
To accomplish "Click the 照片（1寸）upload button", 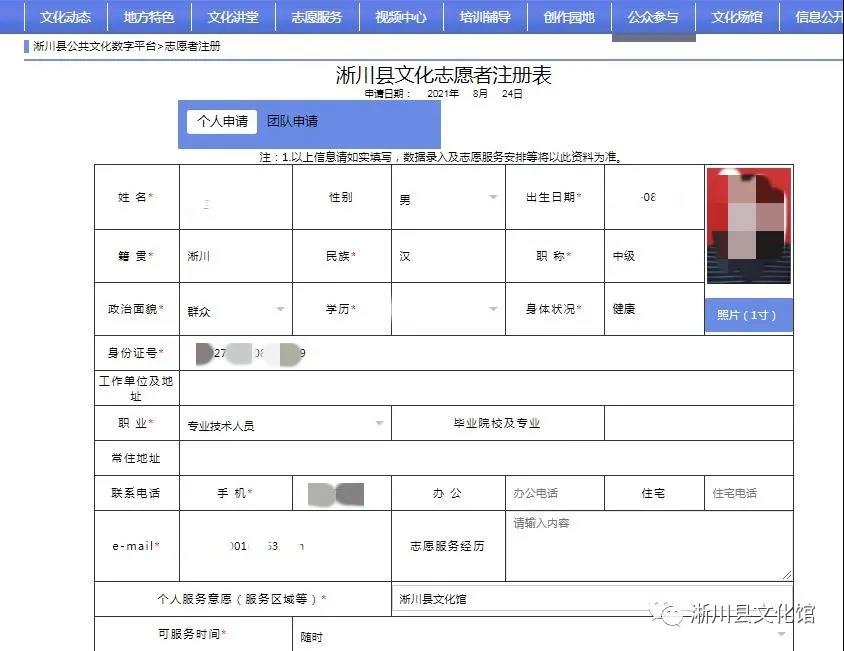I will 748,315.
